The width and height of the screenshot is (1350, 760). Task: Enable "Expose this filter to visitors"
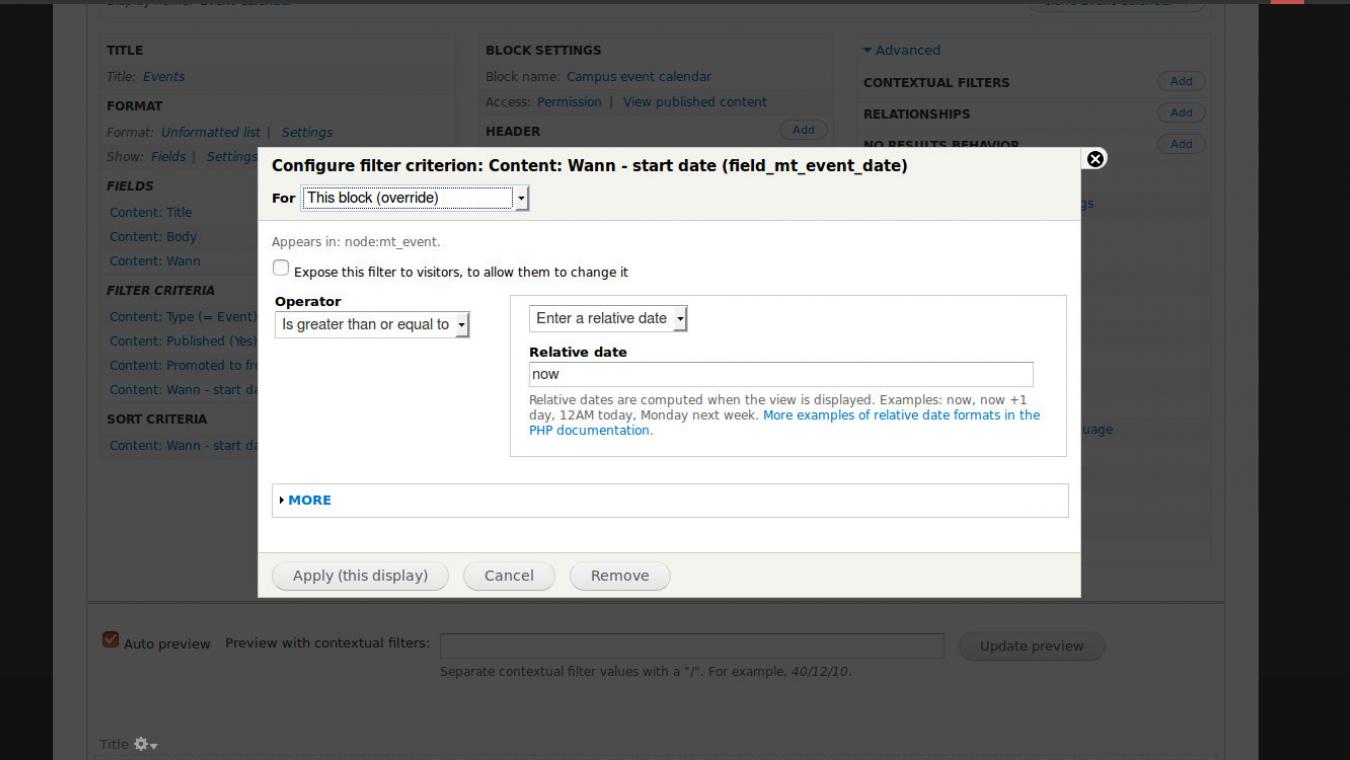[280, 266]
